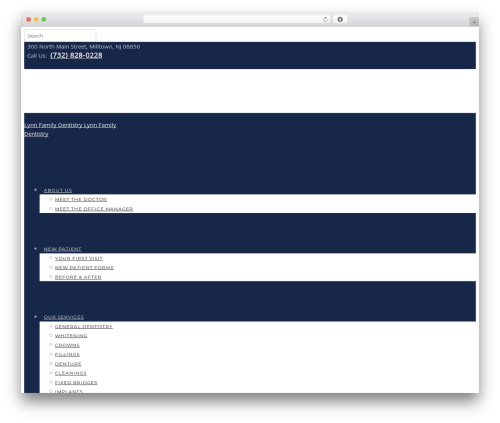Select the Crowns service link
Viewport: 500px width, 423px height.
click(67, 345)
